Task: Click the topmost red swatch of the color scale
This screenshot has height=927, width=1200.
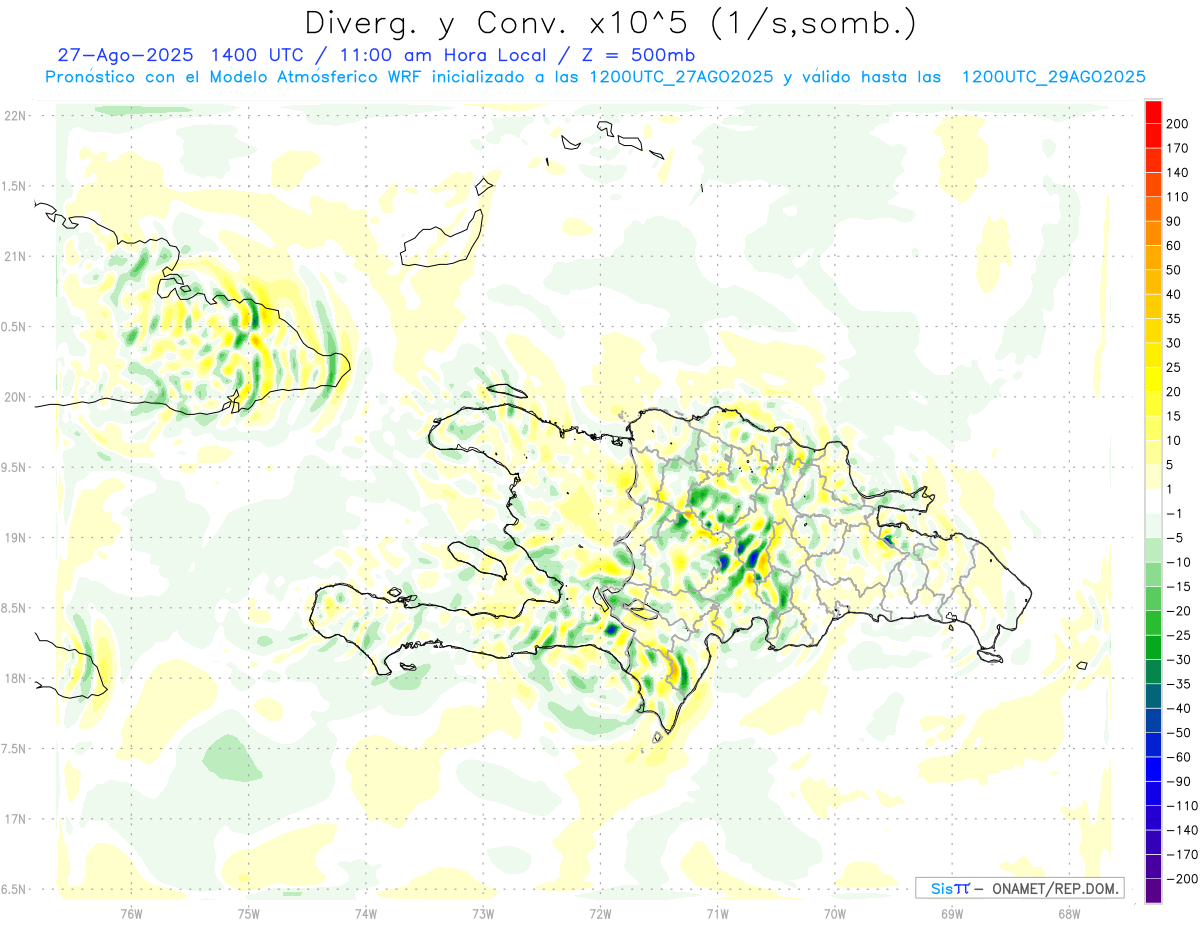Action: click(1153, 112)
